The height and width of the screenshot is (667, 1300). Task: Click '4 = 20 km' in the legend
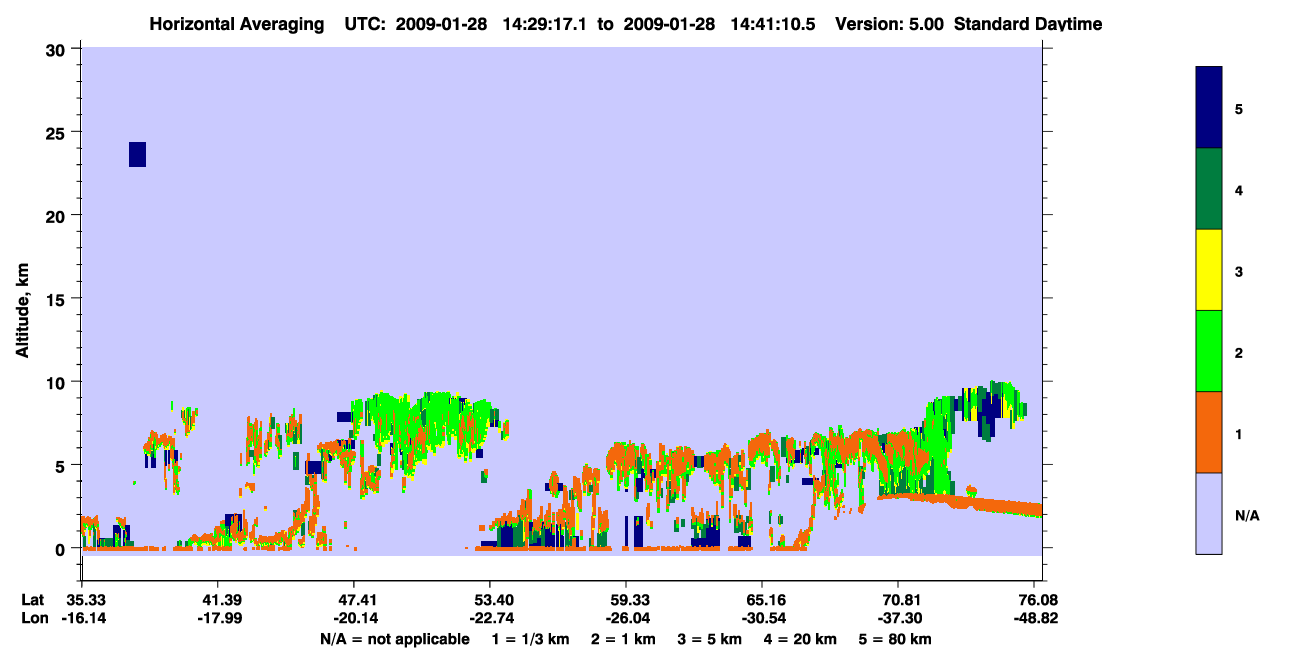(801, 639)
